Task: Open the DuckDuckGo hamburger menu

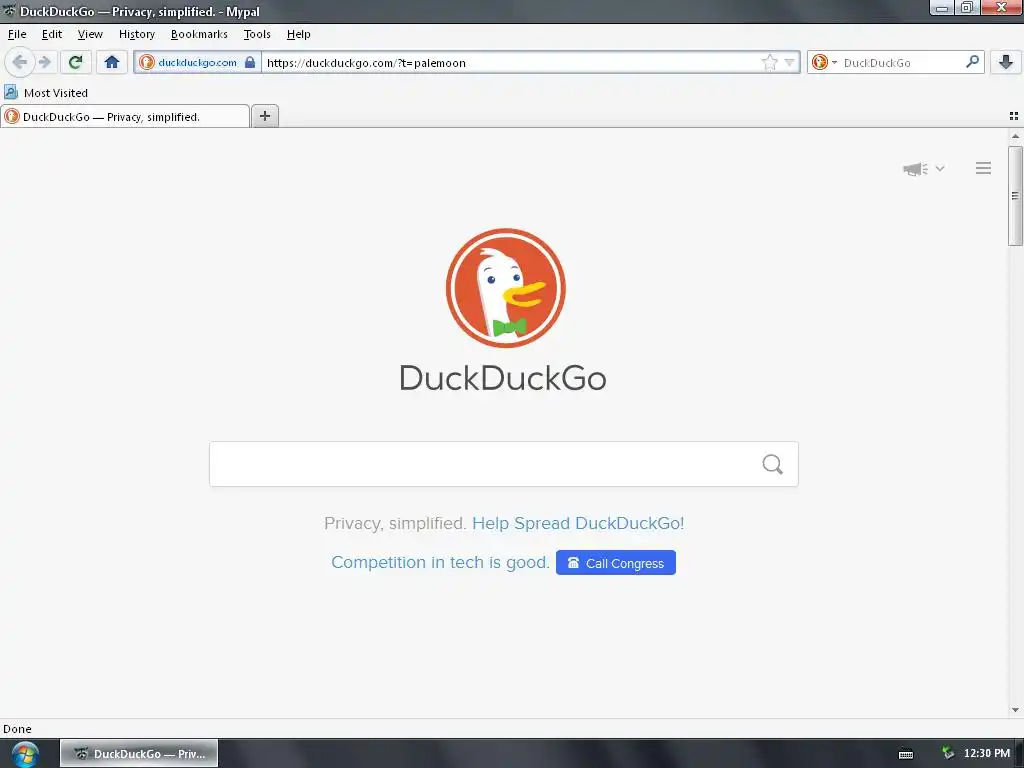Action: point(984,168)
